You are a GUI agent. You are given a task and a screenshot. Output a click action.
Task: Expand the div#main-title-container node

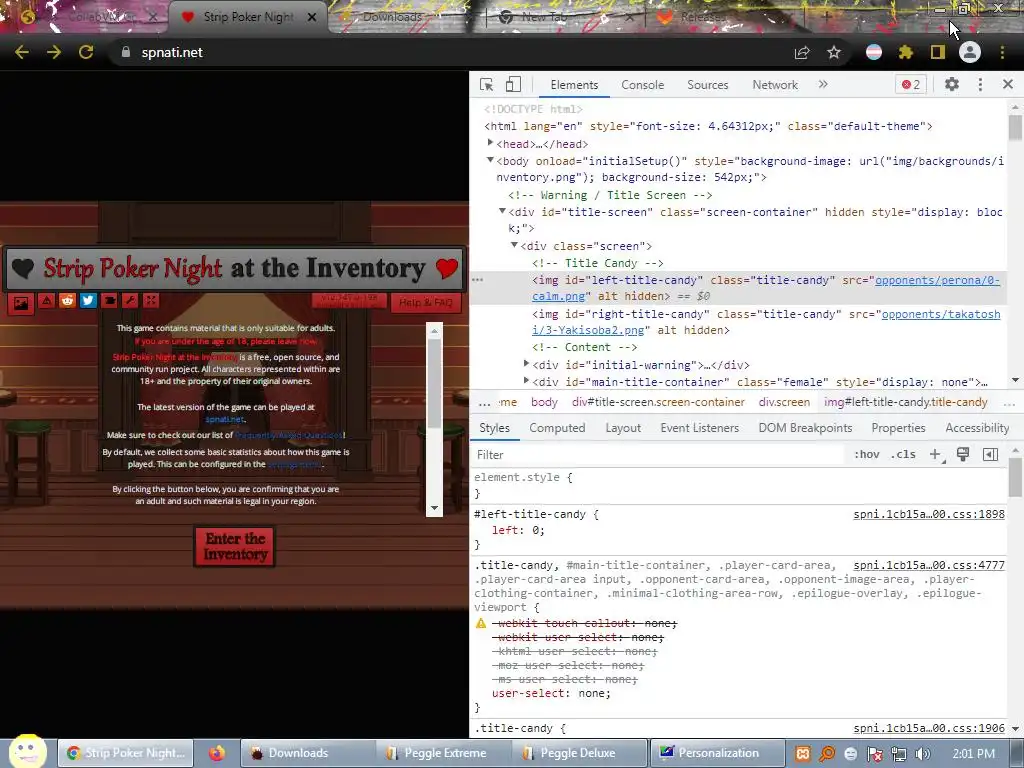526,381
